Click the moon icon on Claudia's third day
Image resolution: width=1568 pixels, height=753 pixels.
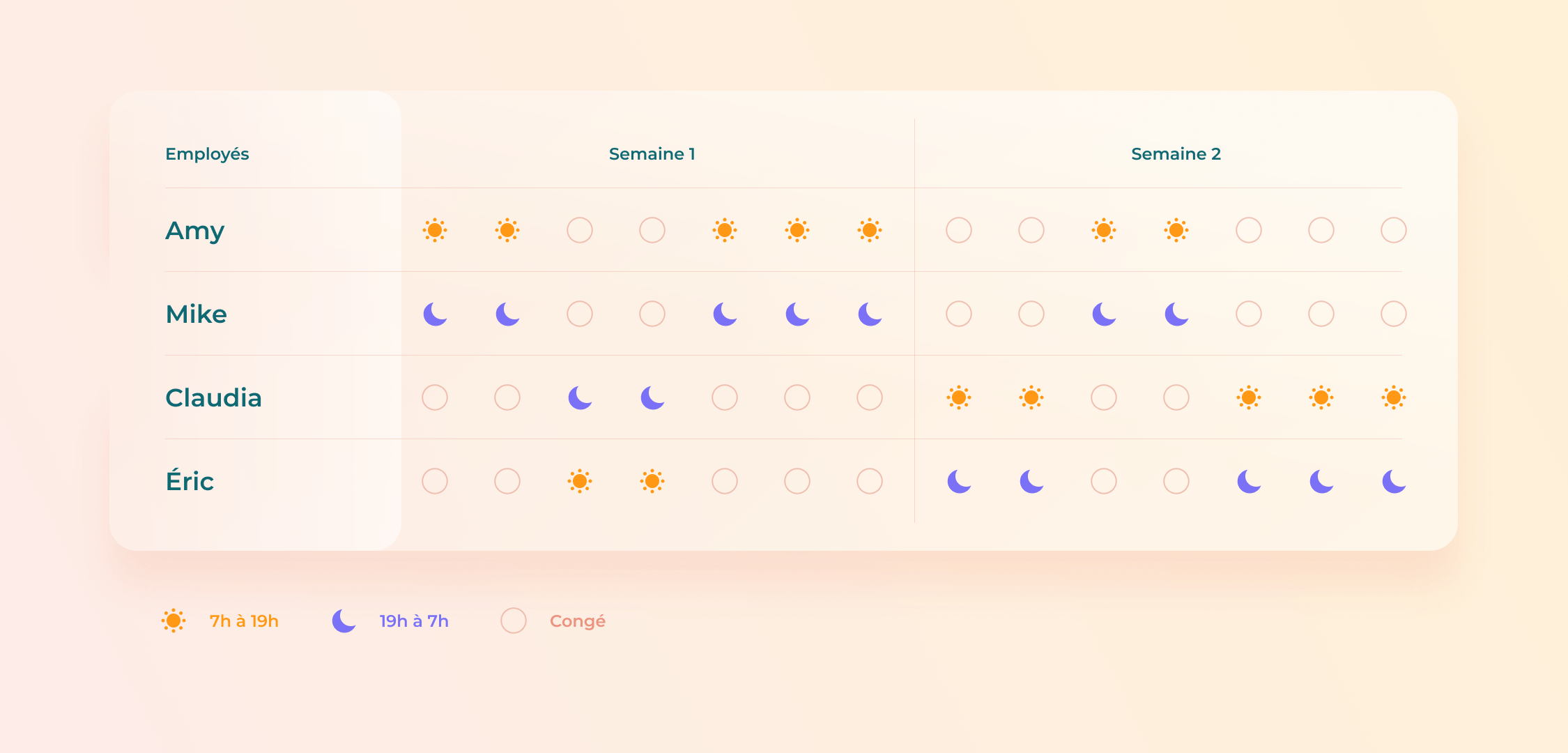[576, 396]
